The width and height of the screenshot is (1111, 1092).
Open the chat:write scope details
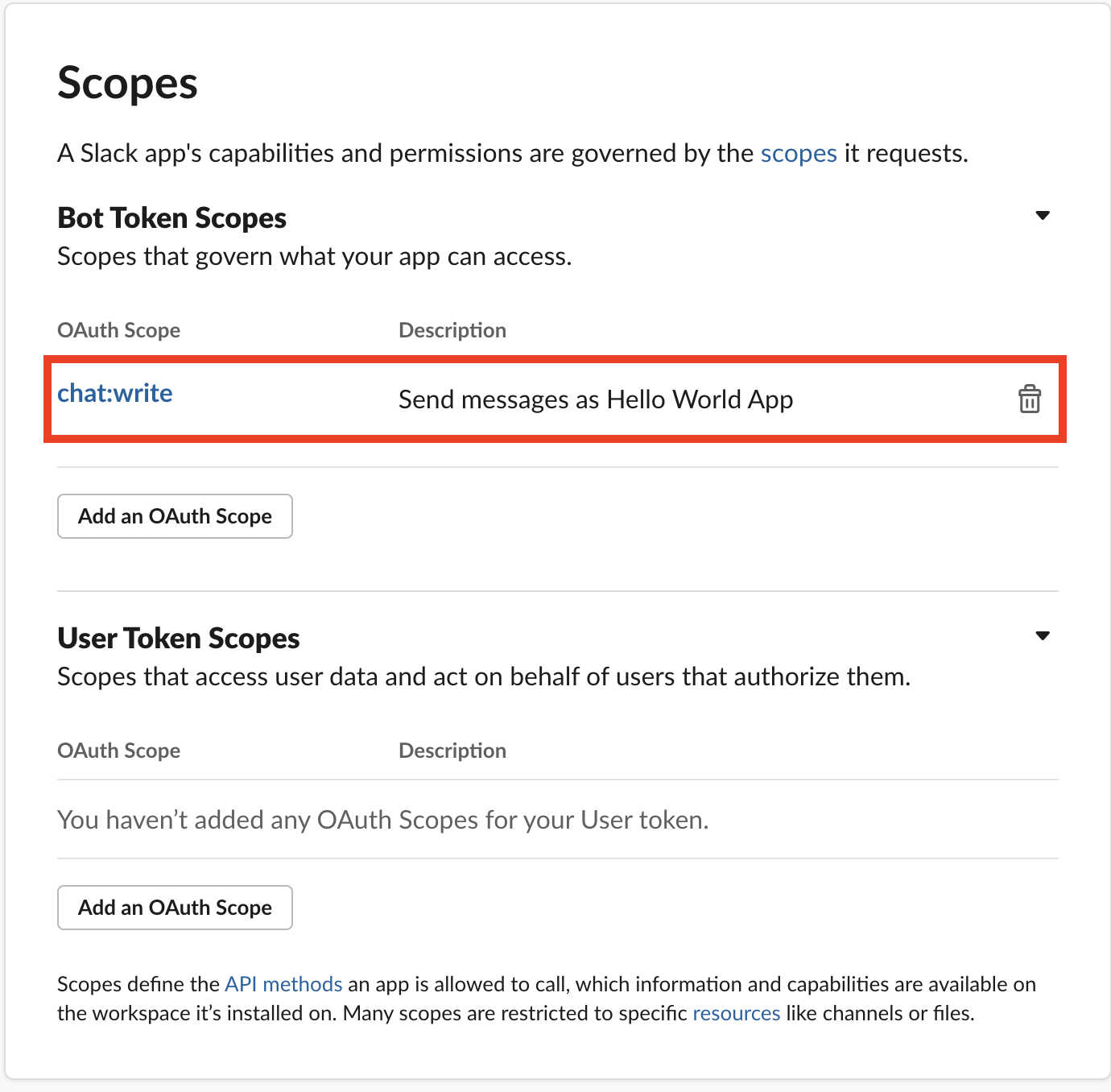pos(114,394)
